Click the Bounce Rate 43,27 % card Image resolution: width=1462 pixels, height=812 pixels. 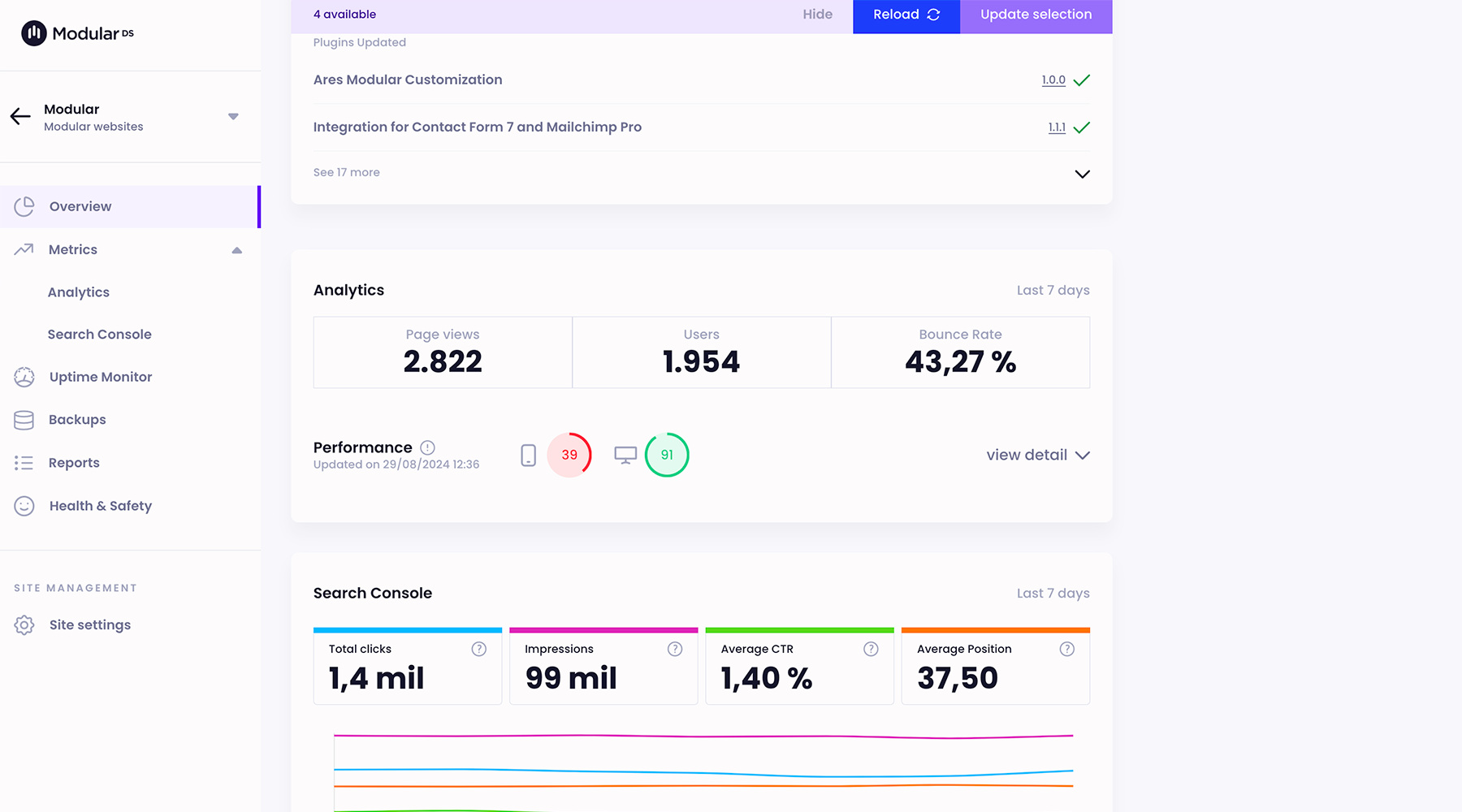(961, 352)
